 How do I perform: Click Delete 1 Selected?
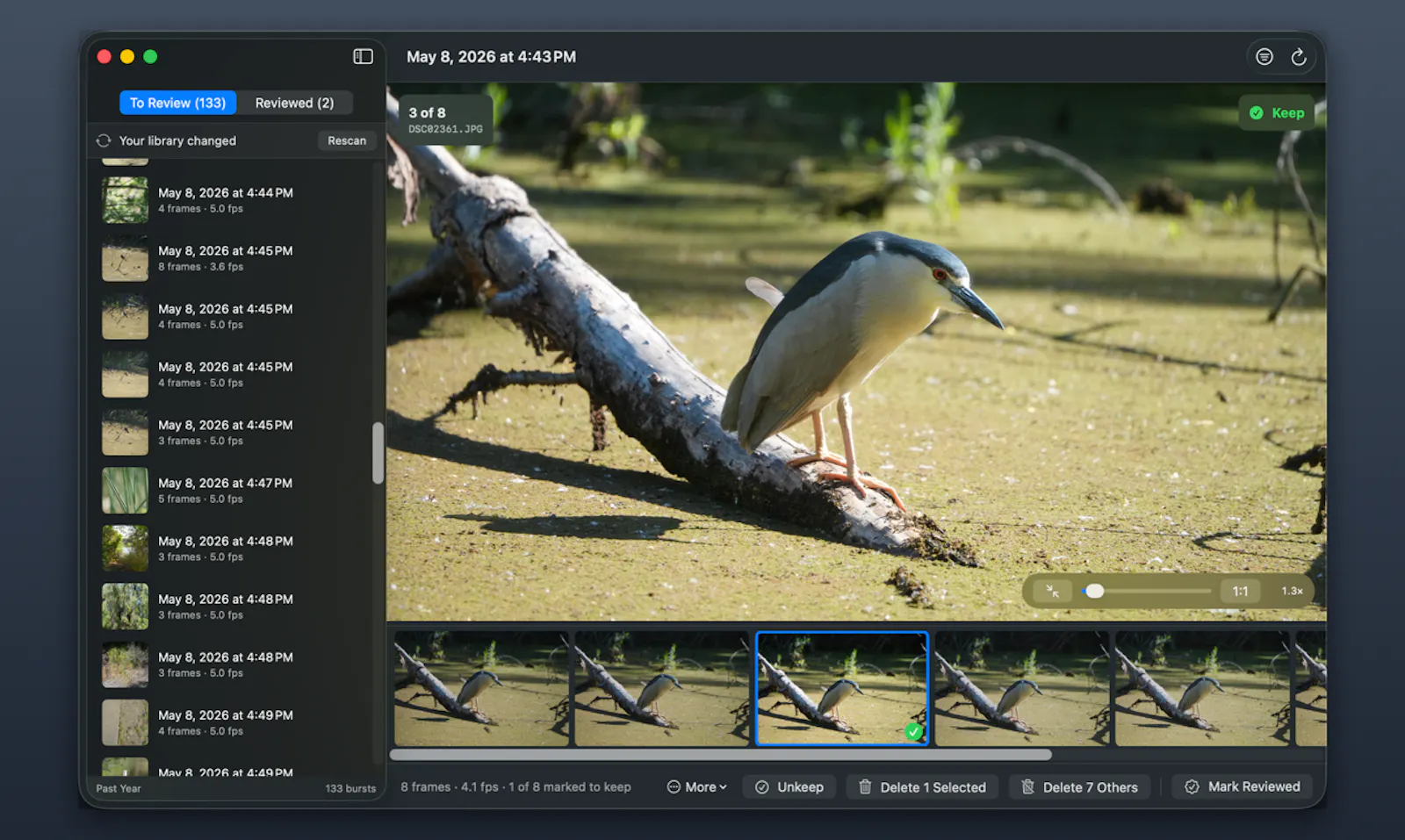coord(922,787)
